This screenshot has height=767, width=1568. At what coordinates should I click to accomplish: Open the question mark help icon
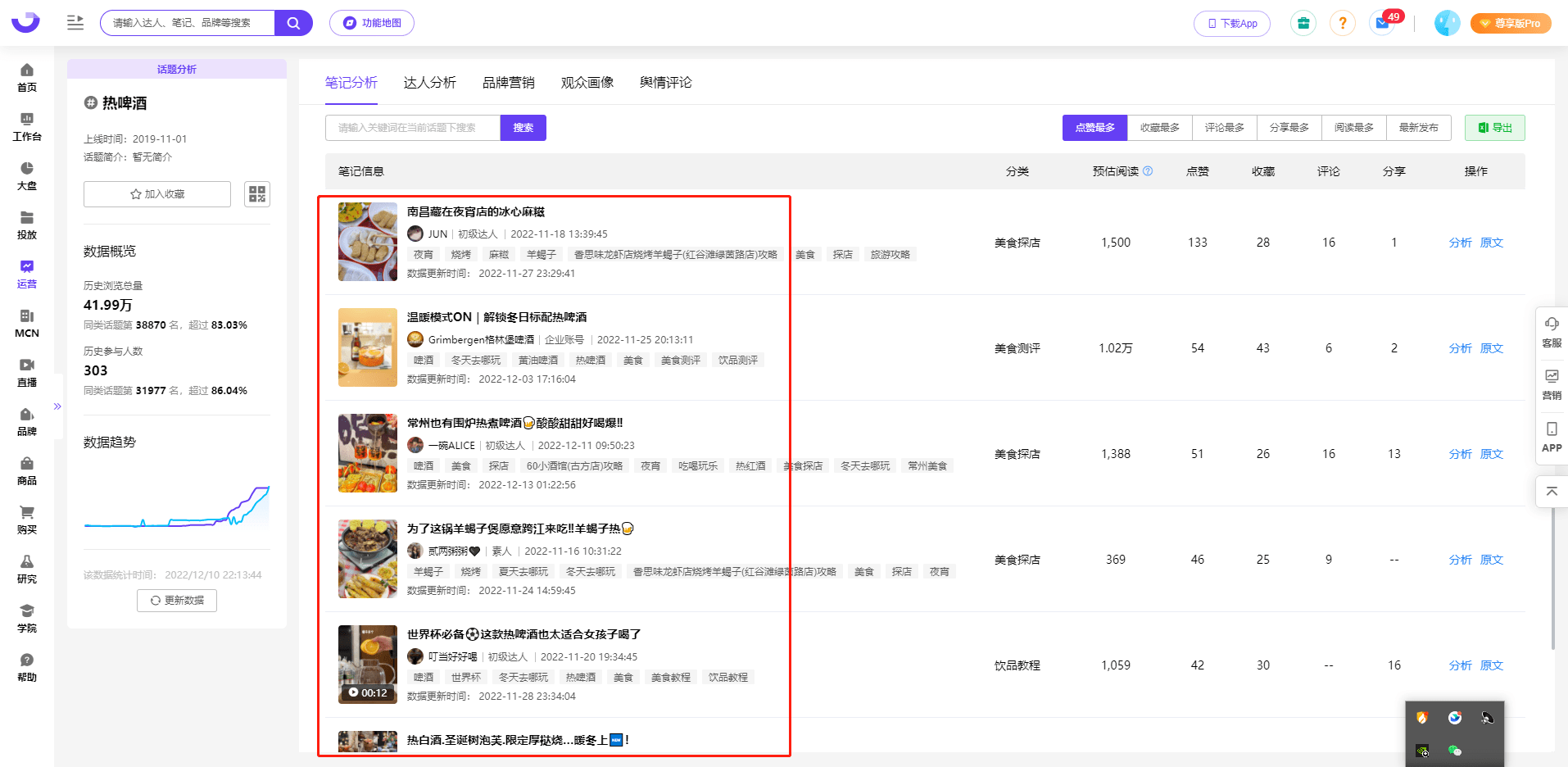(1343, 23)
